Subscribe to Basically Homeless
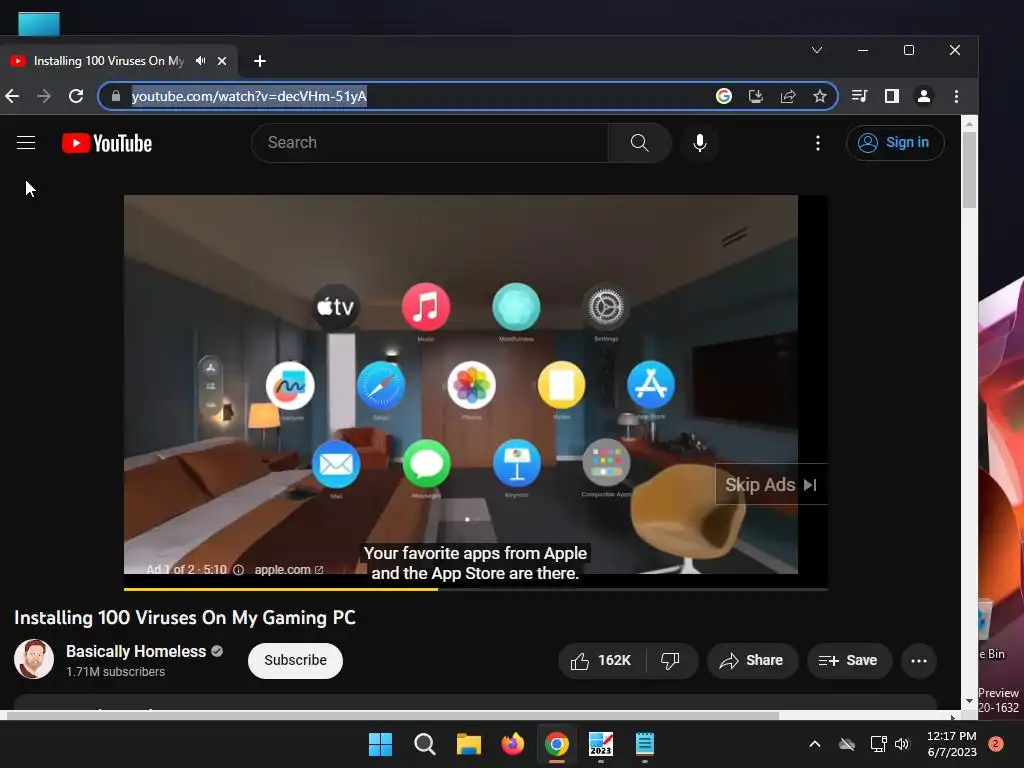This screenshot has width=1024, height=768. 295,660
